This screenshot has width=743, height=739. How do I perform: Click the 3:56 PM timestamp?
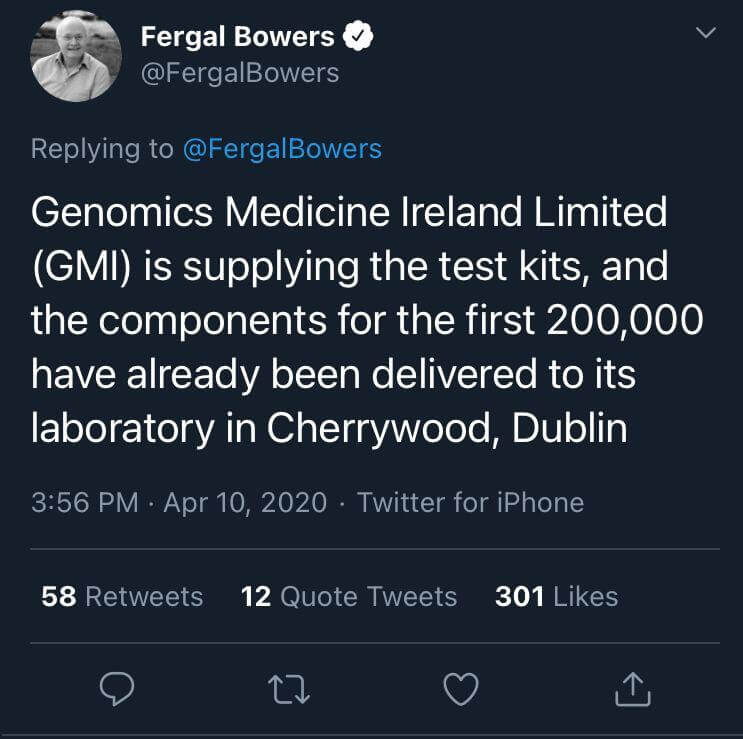(85, 502)
